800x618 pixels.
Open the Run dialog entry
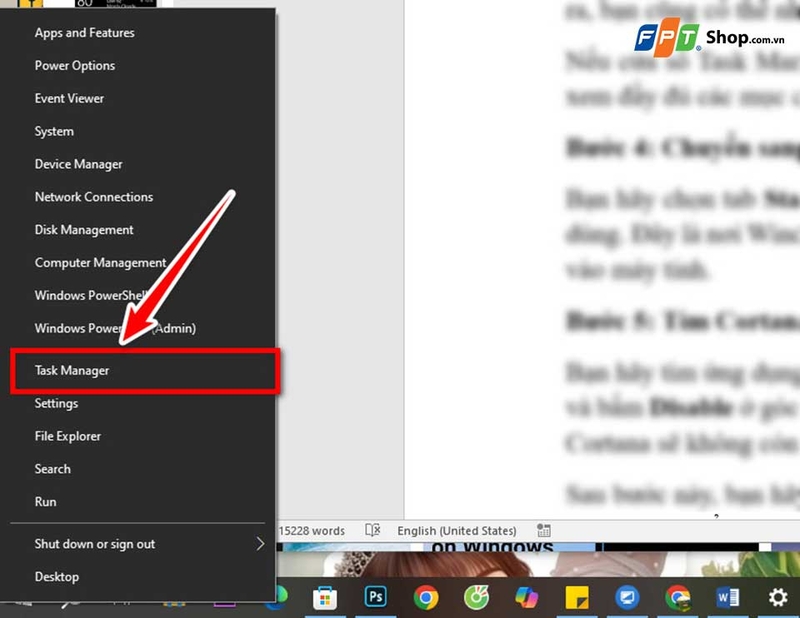[x=138, y=502]
